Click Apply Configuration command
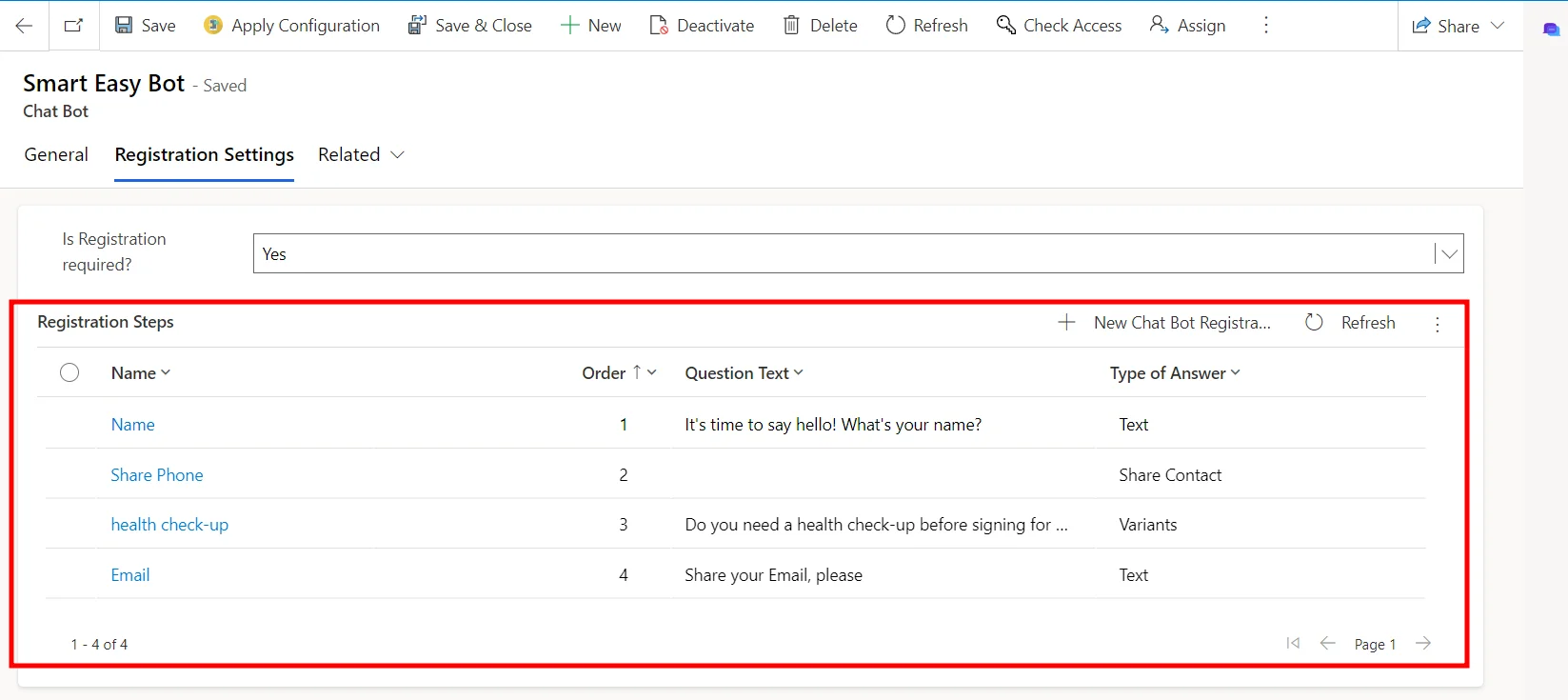 [x=291, y=26]
